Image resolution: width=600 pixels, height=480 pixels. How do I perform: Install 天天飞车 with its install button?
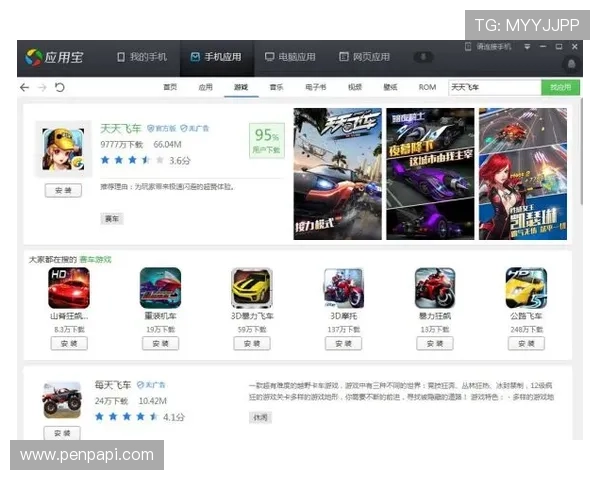click(63, 190)
